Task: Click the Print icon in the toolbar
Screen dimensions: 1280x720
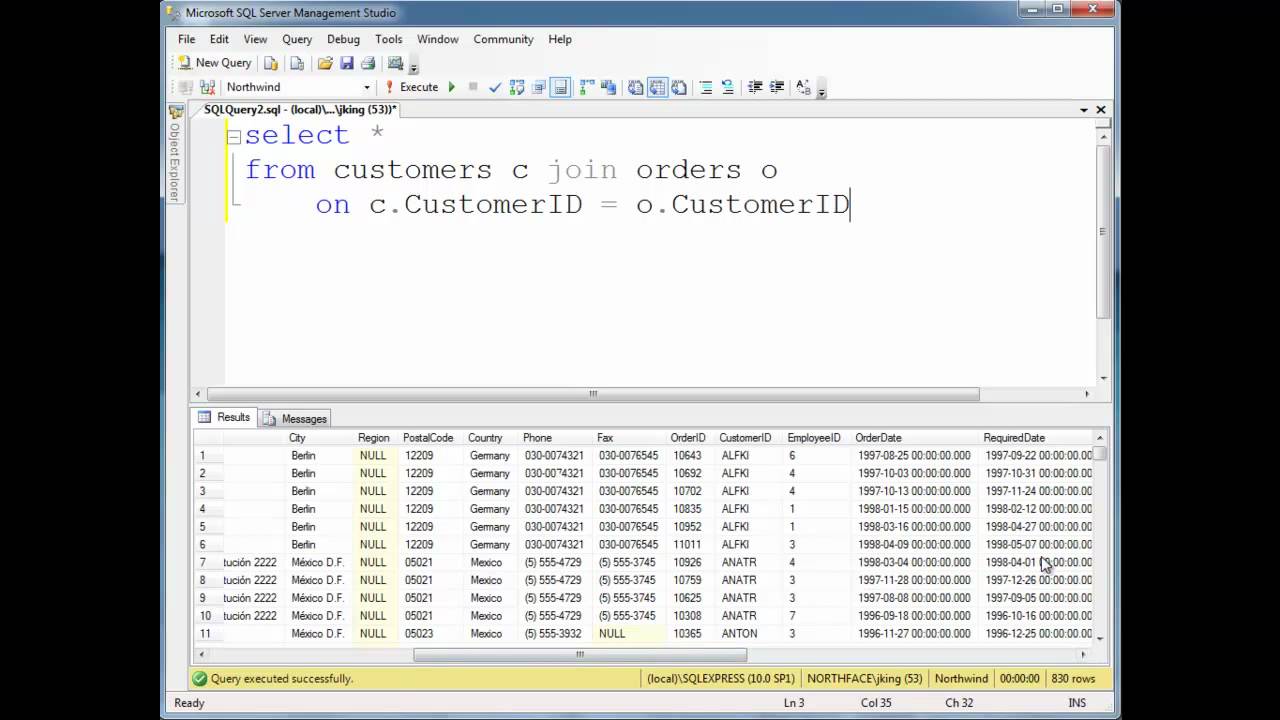Action: [367, 63]
